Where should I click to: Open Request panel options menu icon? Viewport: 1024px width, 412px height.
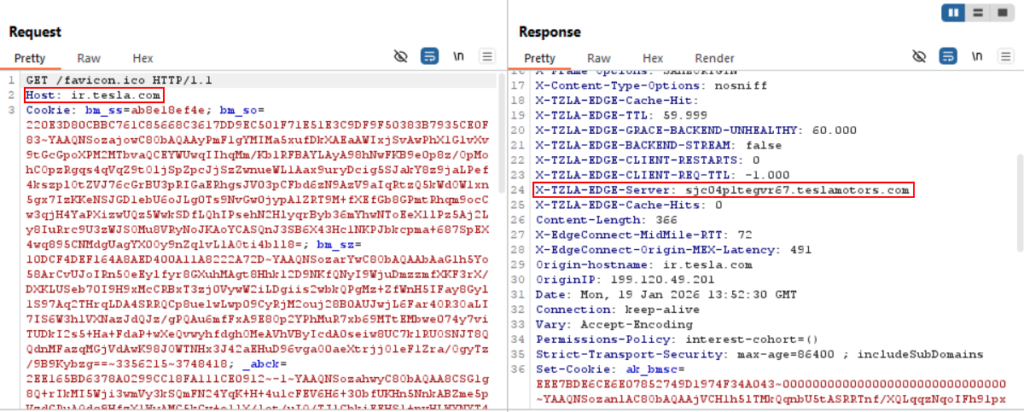[488, 56]
